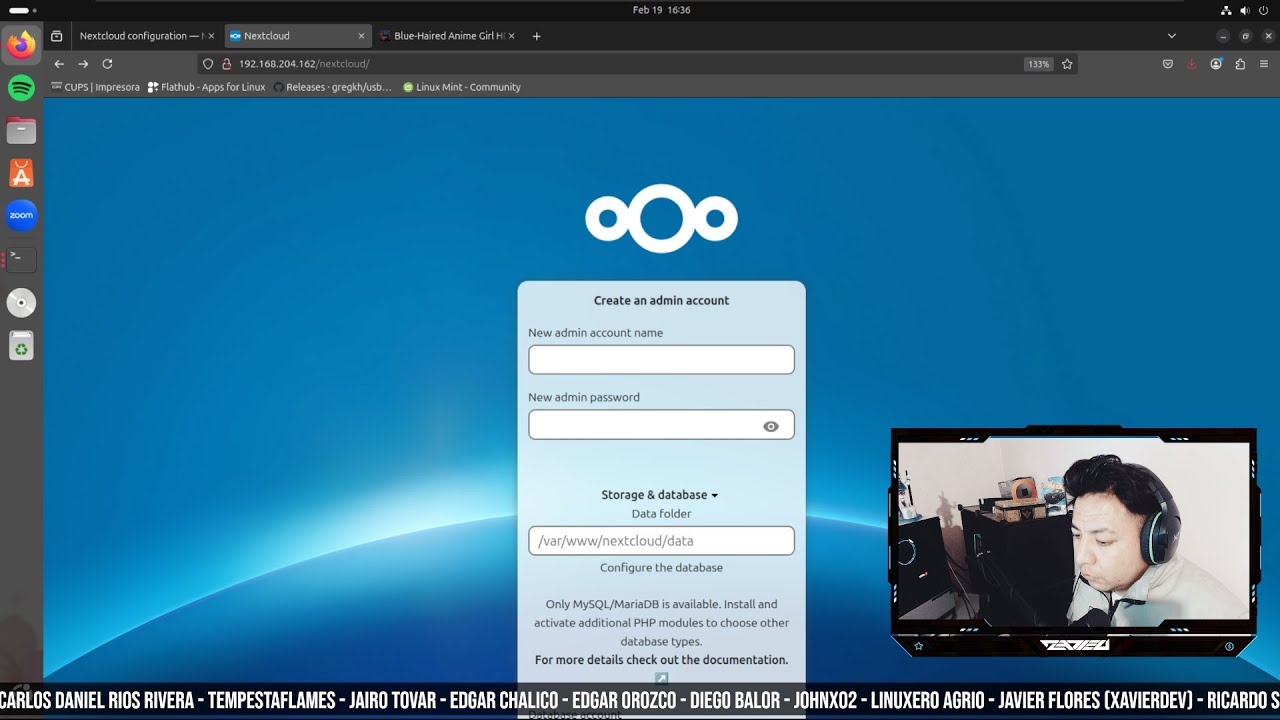Focus the New admin password field

[661, 425]
